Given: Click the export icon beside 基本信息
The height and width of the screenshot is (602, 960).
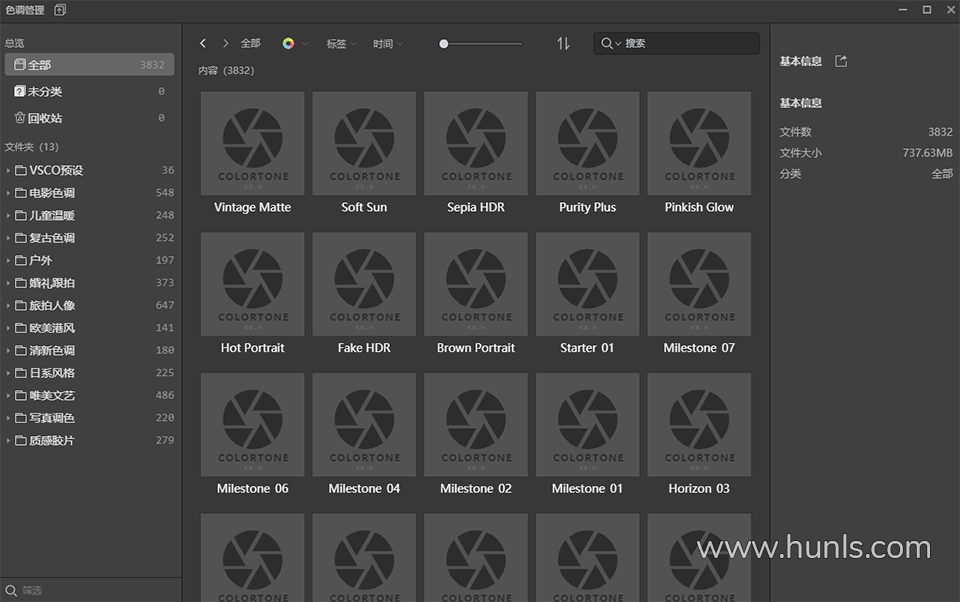Looking at the screenshot, I should pyautogui.click(x=841, y=61).
